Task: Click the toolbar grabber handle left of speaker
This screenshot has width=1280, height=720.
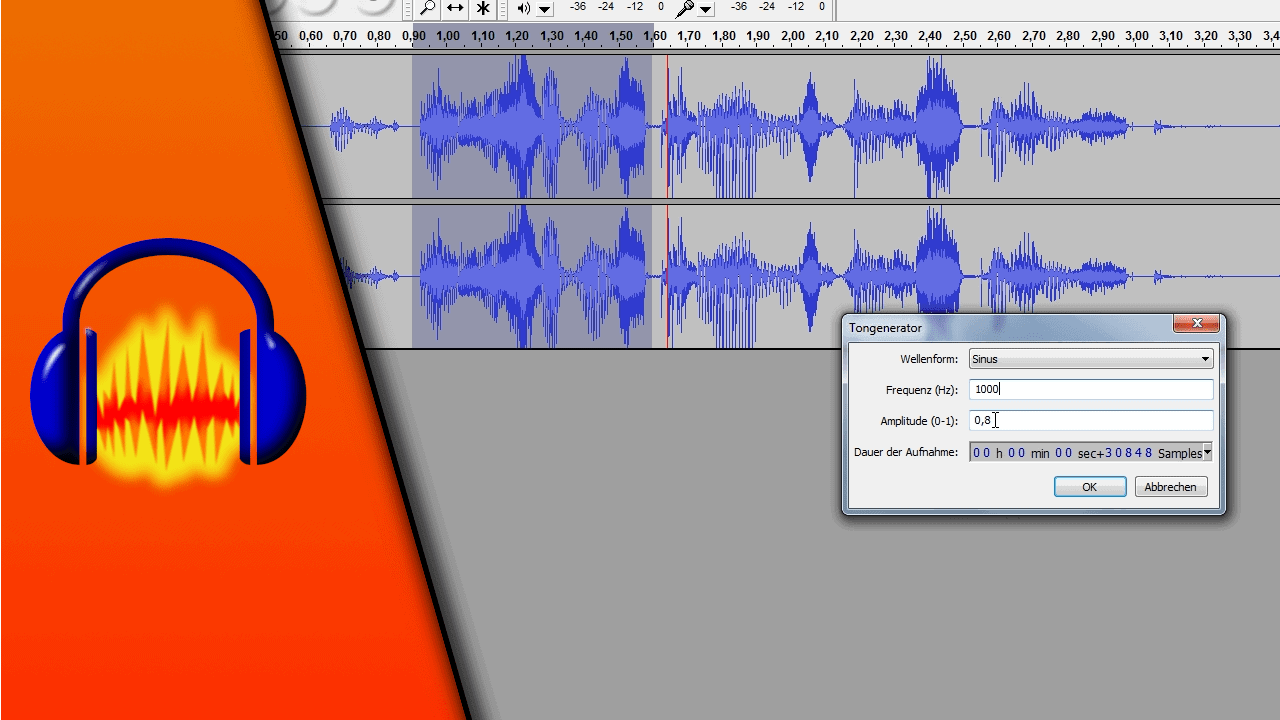Action: [505, 9]
